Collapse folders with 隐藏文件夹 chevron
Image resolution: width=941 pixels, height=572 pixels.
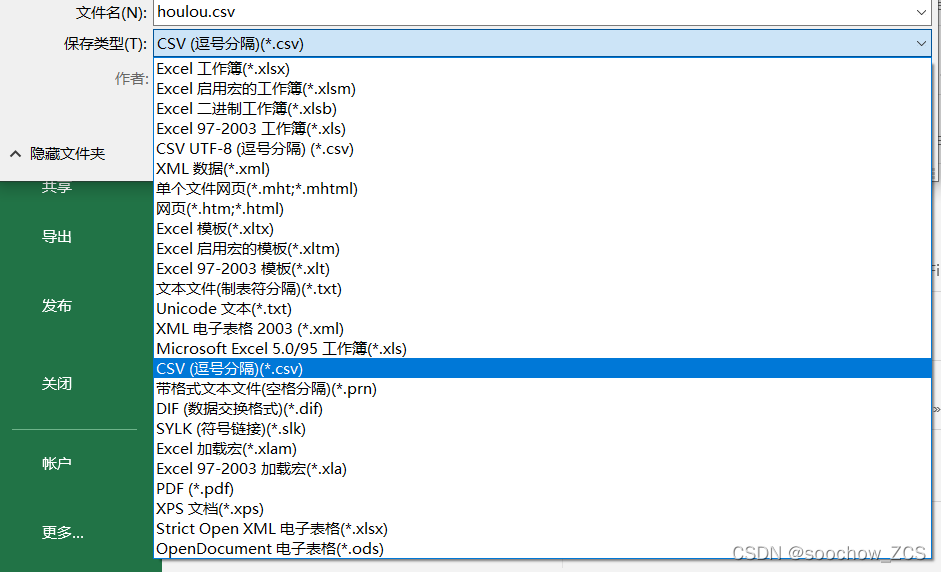point(16,154)
